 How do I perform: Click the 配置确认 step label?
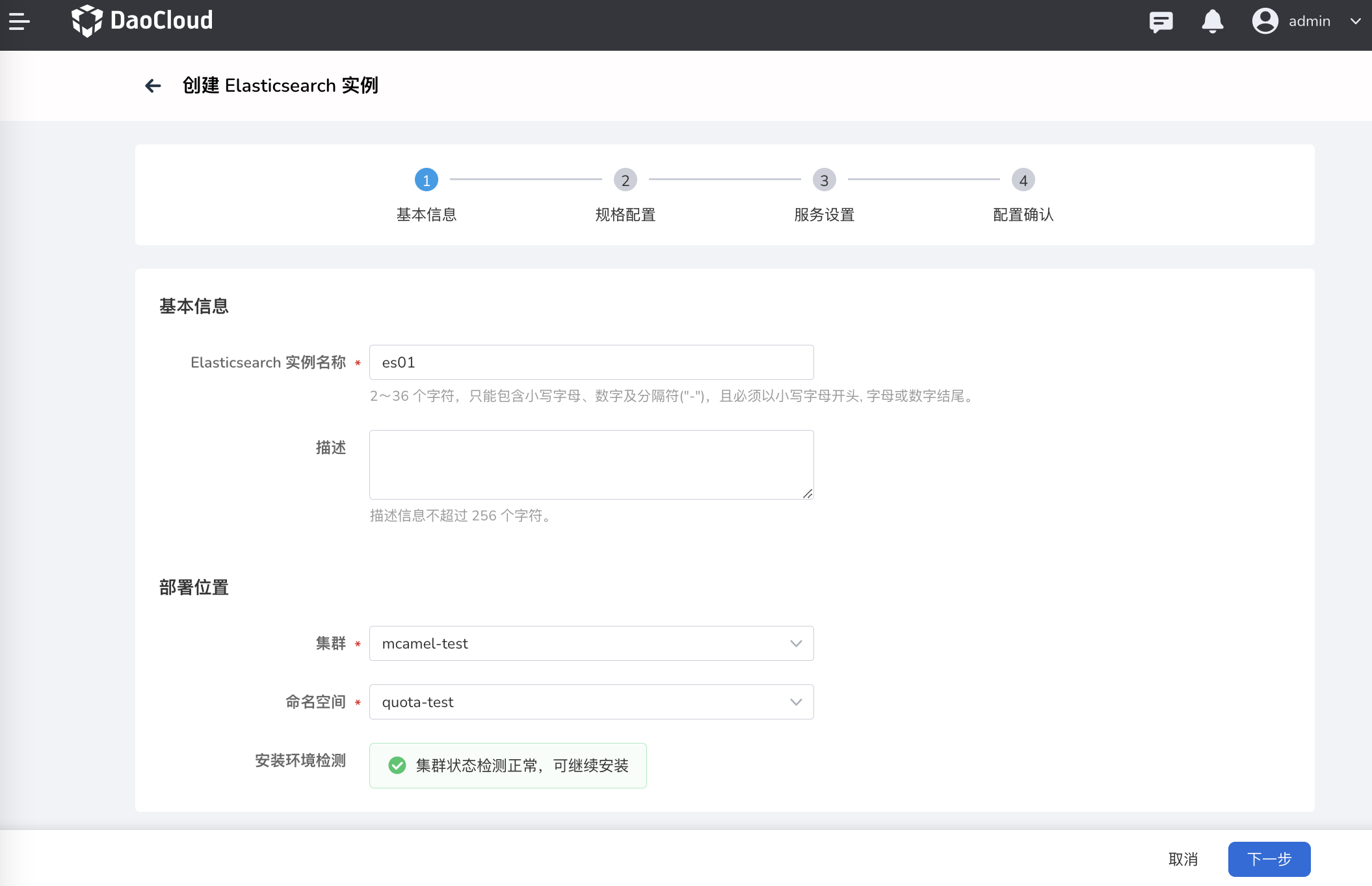[x=1023, y=215]
